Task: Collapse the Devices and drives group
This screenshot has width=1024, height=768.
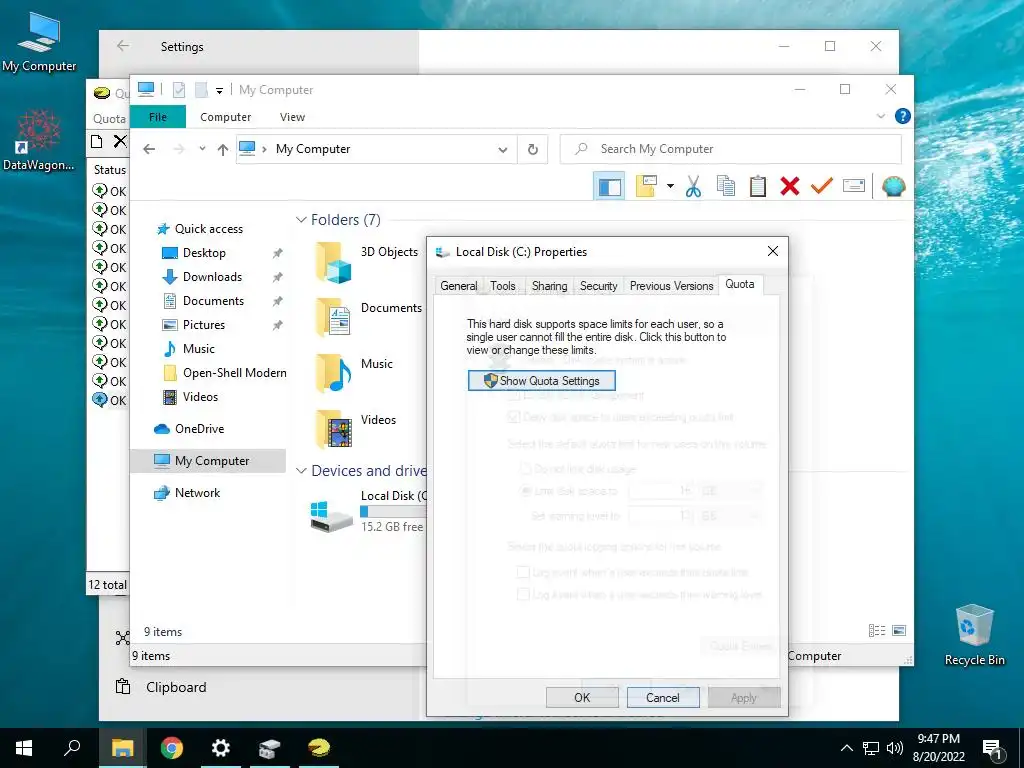Action: click(x=301, y=471)
